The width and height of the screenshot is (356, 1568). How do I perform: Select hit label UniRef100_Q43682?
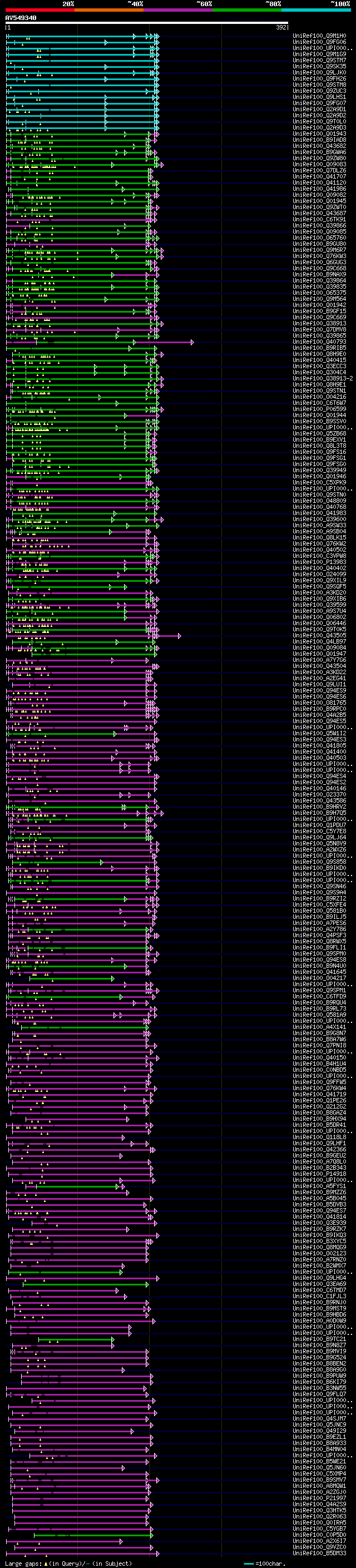[x=319, y=146]
